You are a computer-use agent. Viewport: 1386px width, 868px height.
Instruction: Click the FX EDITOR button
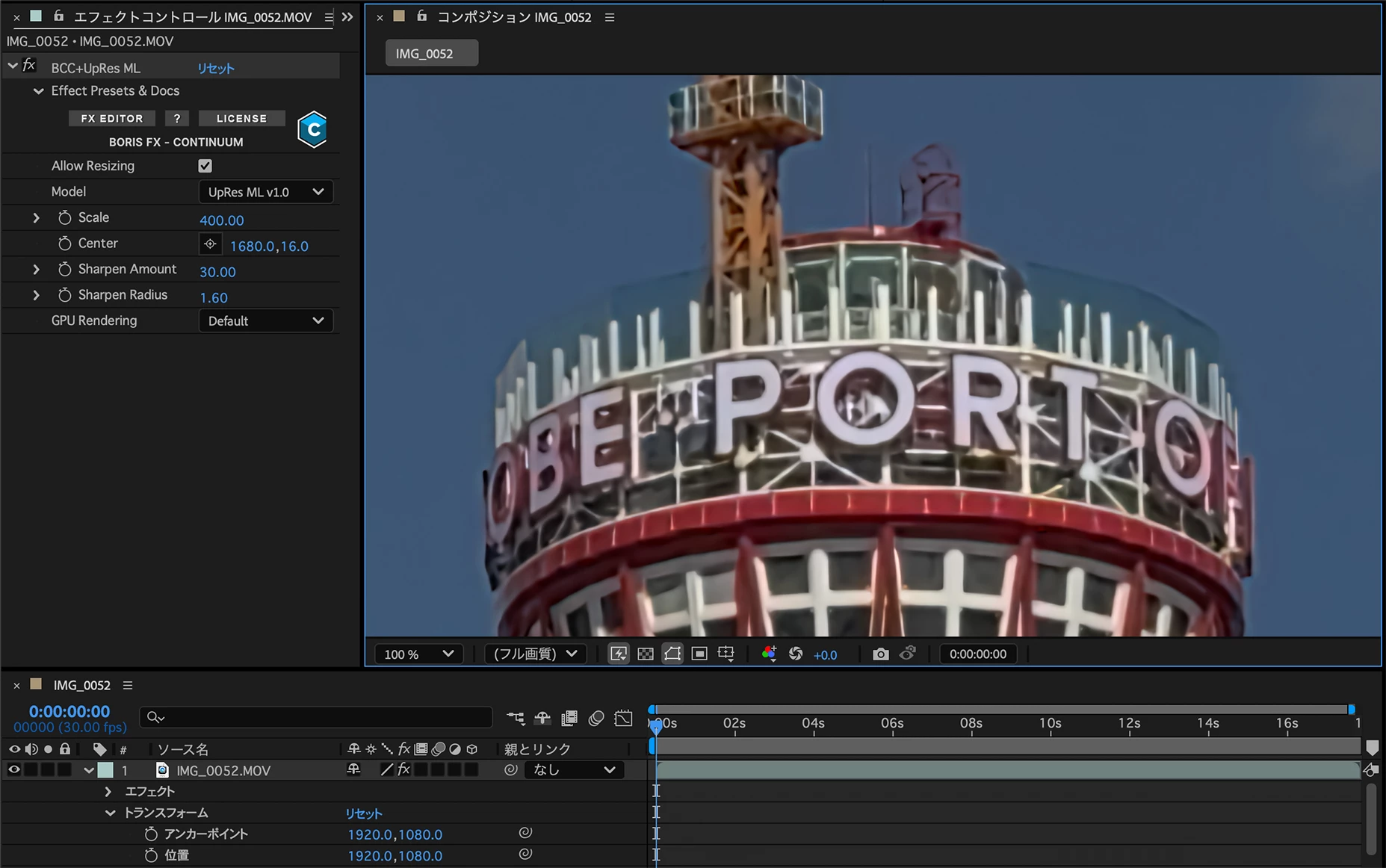[112, 118]
